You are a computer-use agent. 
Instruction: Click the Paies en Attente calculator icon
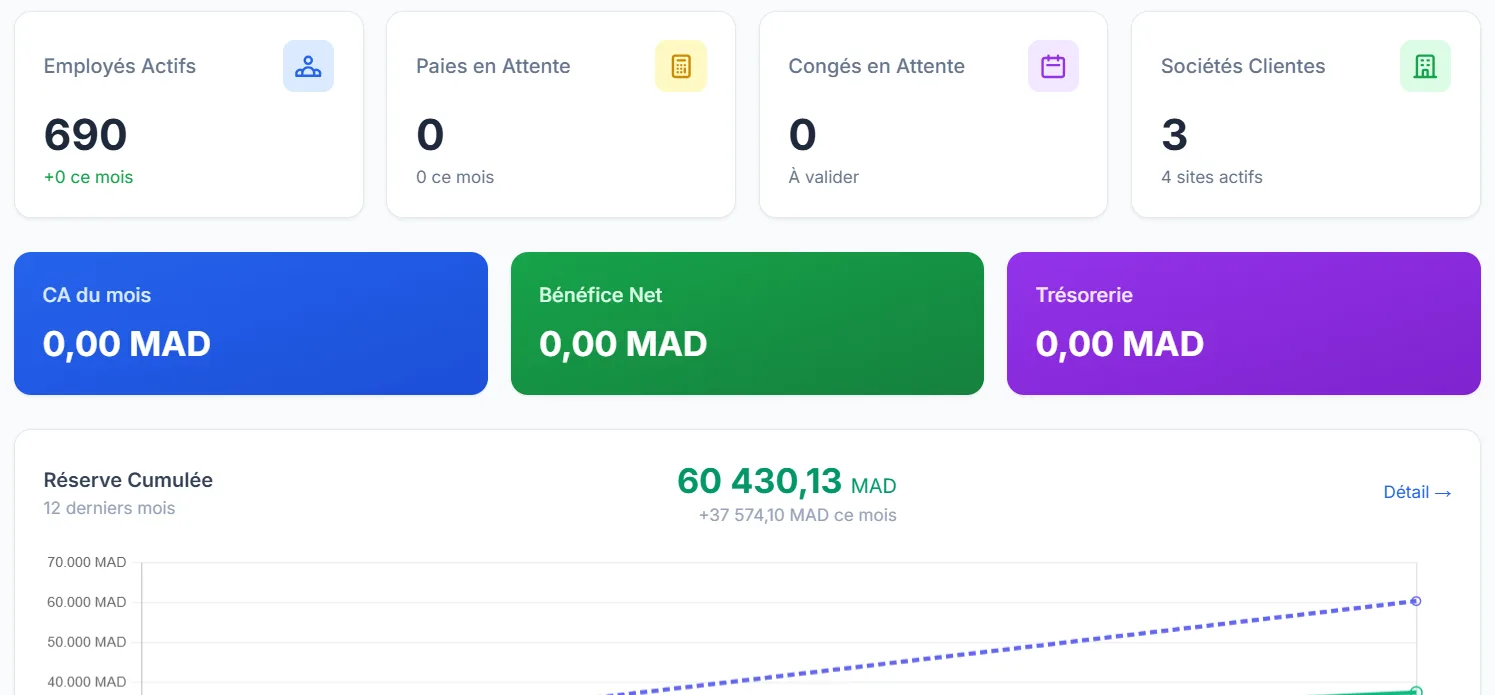click(681, 66)
